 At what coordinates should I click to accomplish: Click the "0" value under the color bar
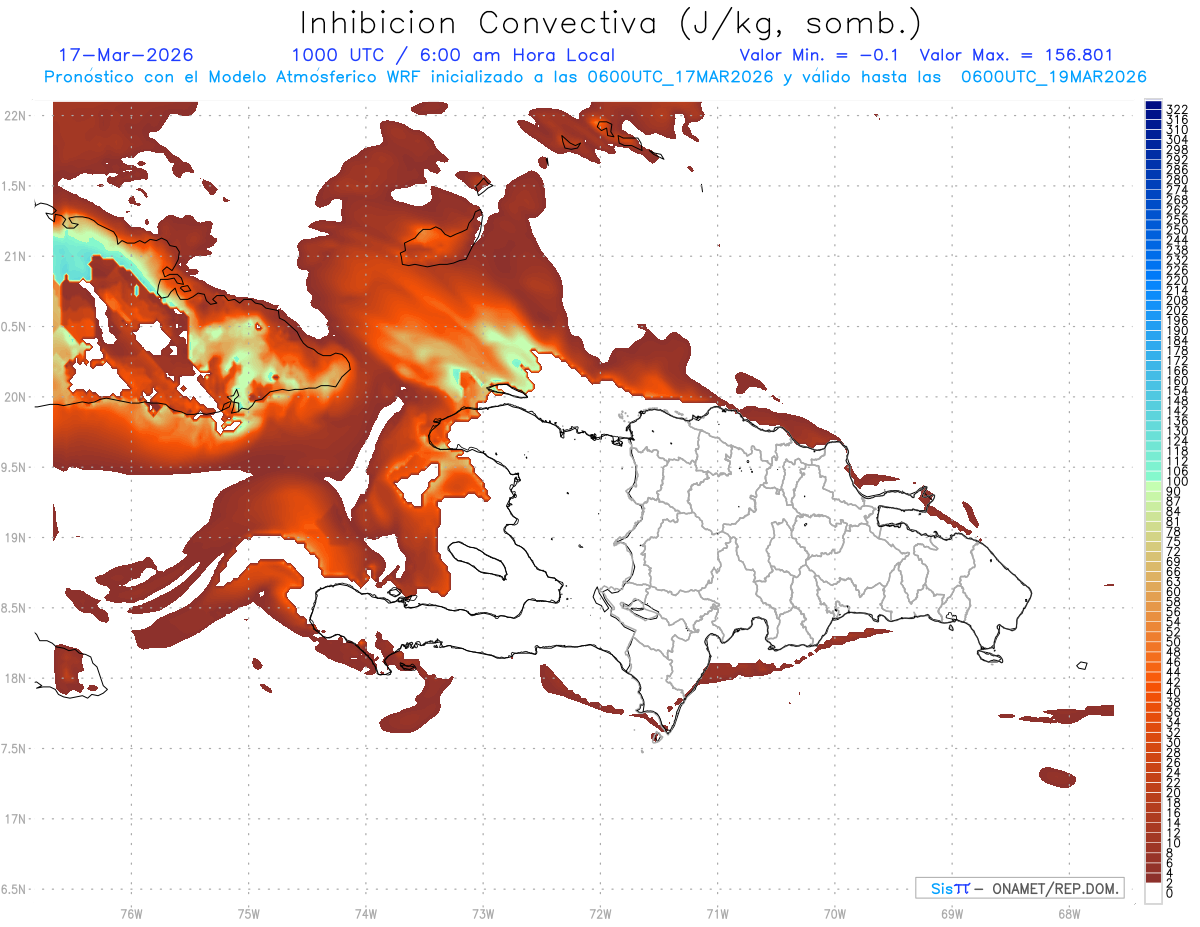[1170, 893]
